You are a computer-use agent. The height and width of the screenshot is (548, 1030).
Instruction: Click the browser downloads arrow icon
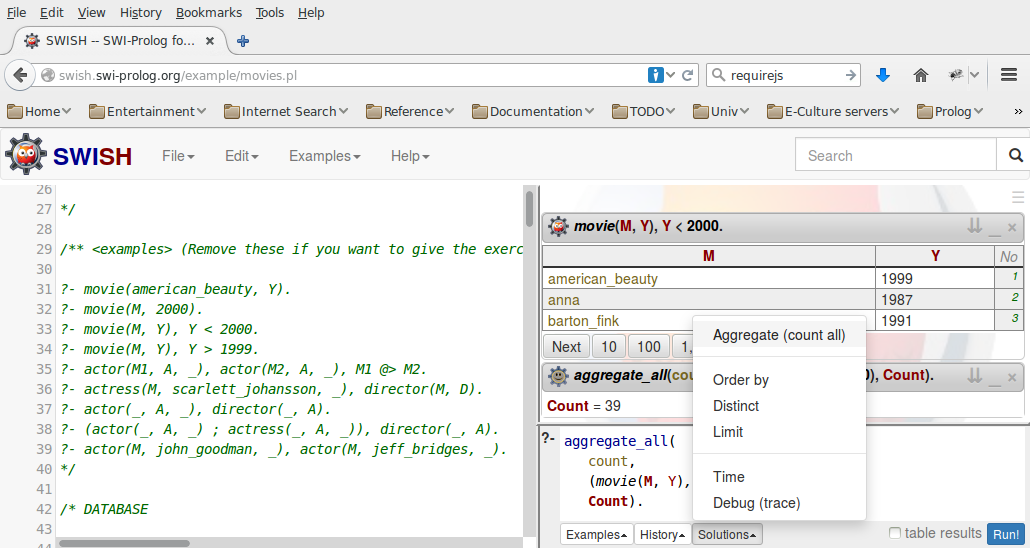(x=882, y=75)
